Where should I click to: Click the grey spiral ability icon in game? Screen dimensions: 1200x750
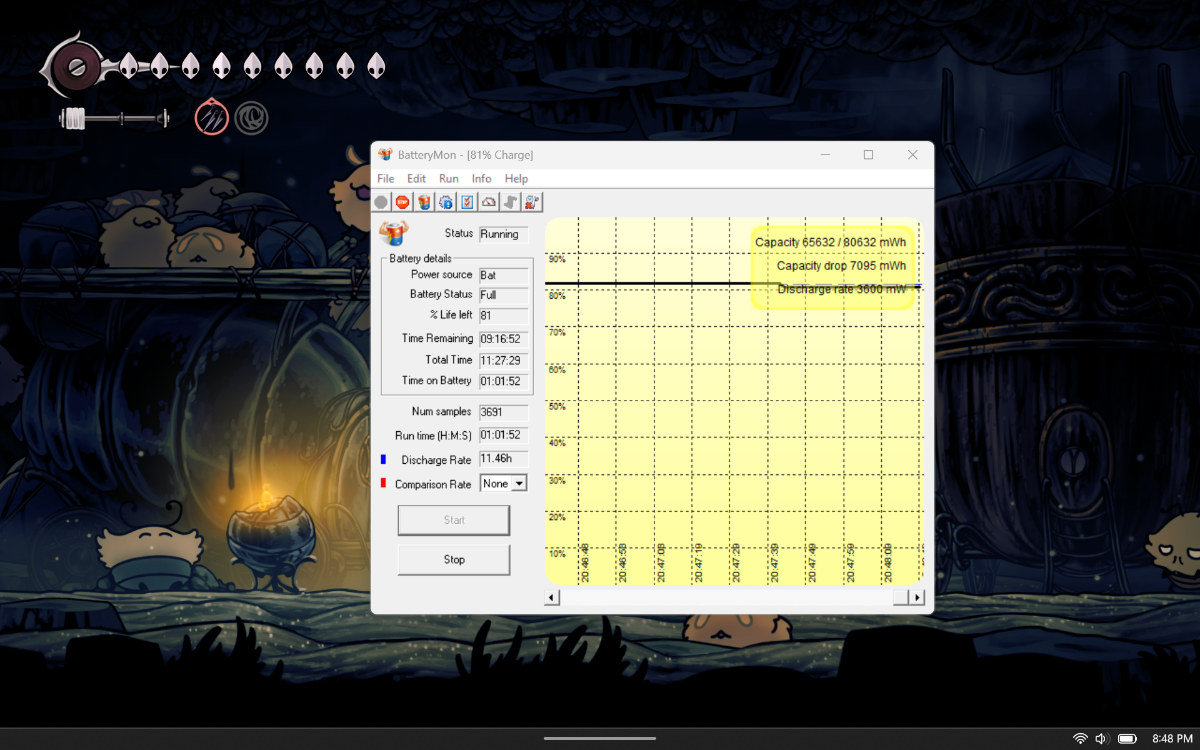[x=251, y=118]
